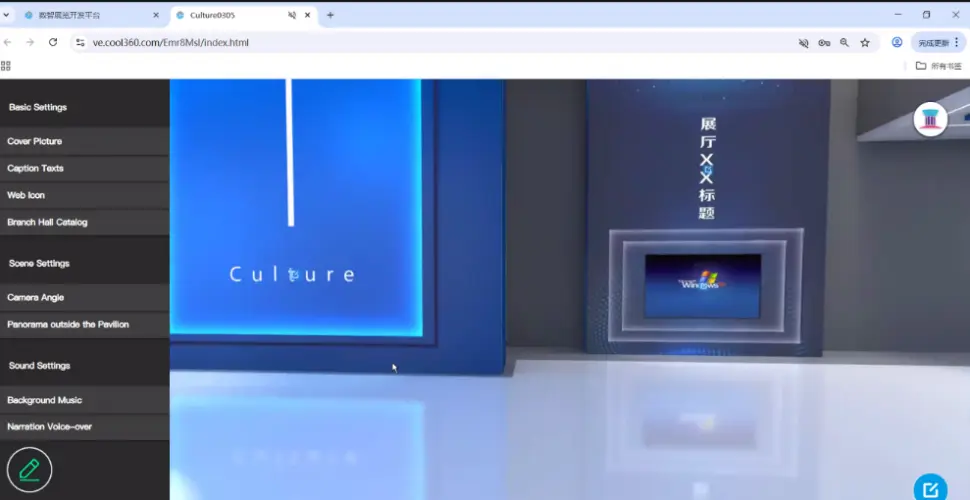
Task: Open the blue edit button at bottom right
Action: click(x=930, y=489)
